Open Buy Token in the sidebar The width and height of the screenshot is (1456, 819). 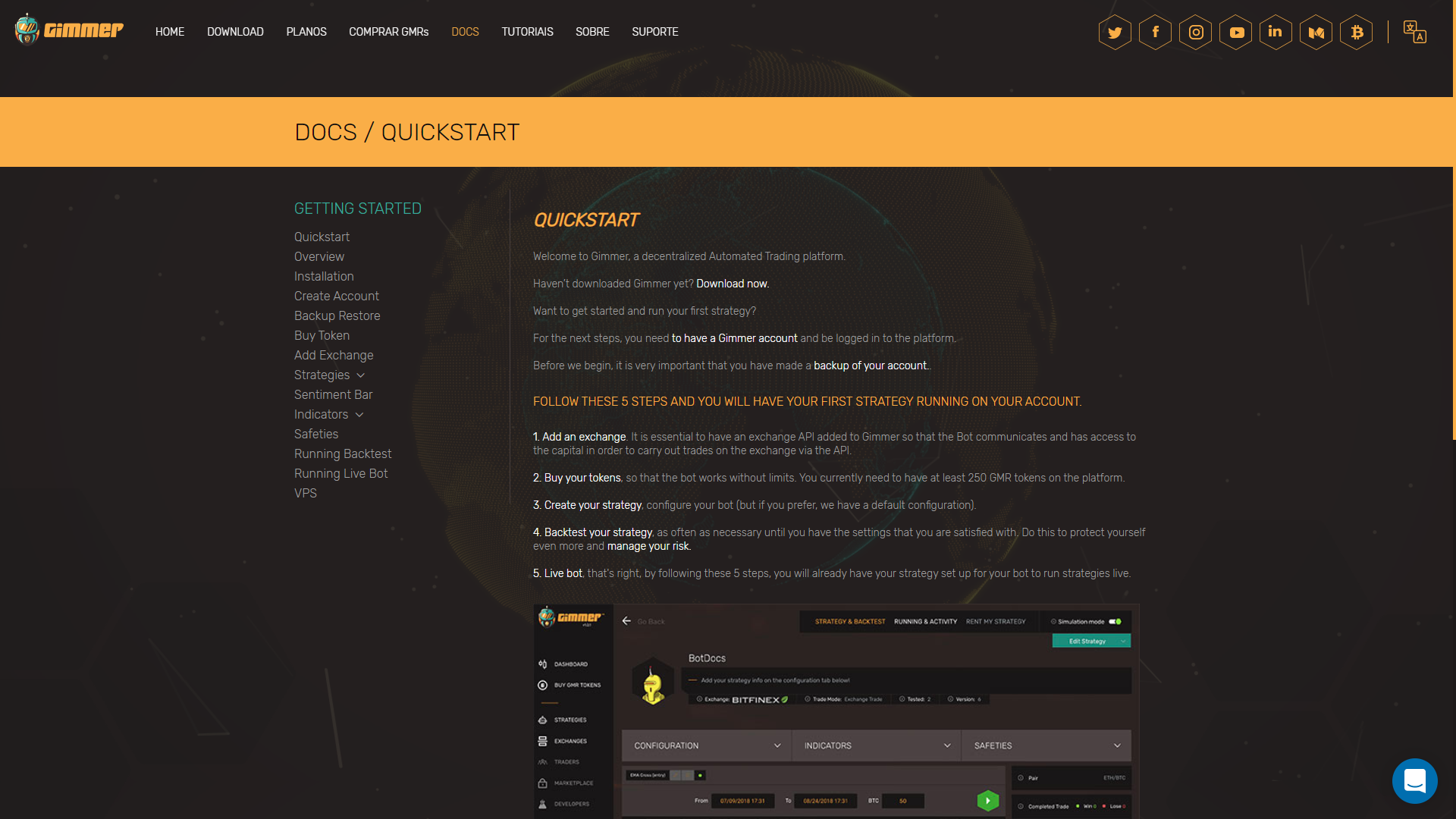click(x=322, y=336)
